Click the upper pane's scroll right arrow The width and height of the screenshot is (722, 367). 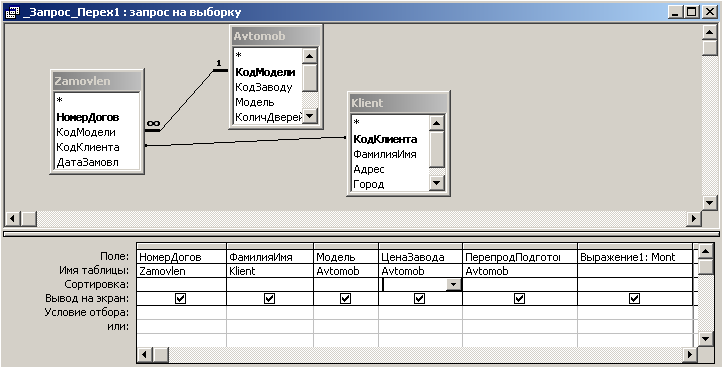coord(693,218)
